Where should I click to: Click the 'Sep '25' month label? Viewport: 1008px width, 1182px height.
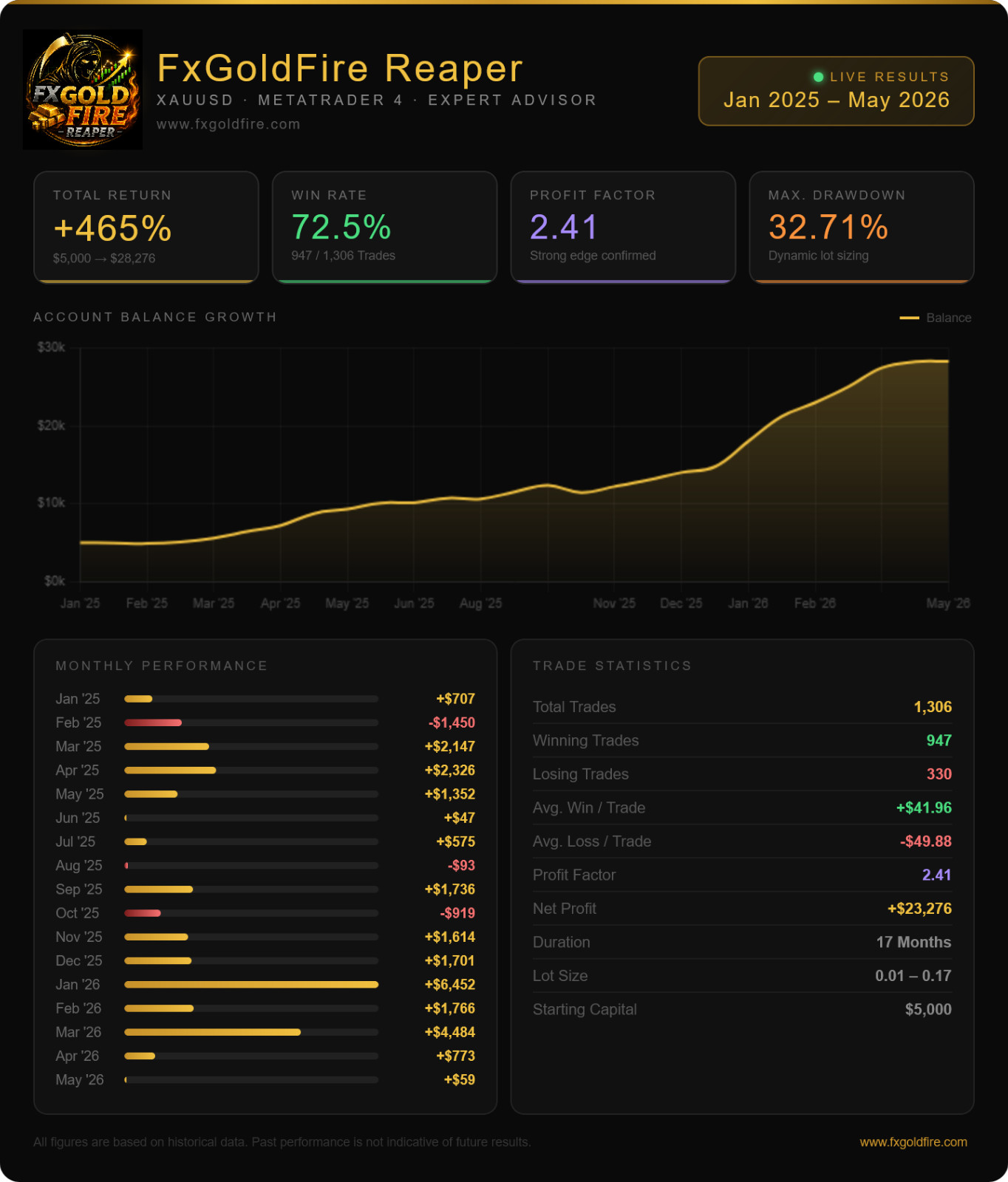79,889
